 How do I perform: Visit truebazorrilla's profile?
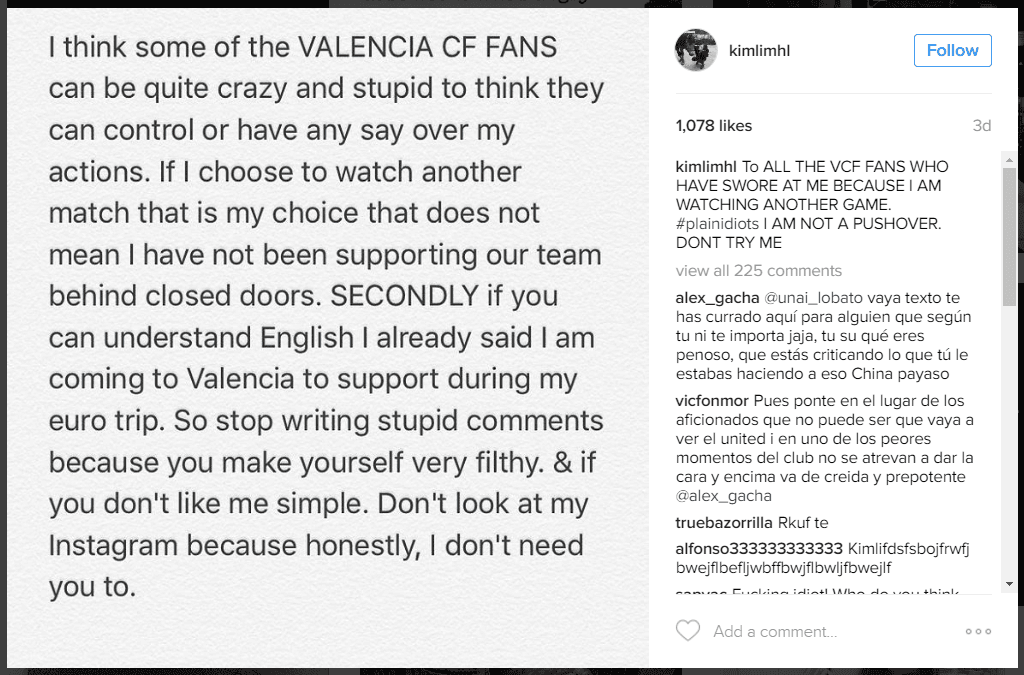coord(724,523)
